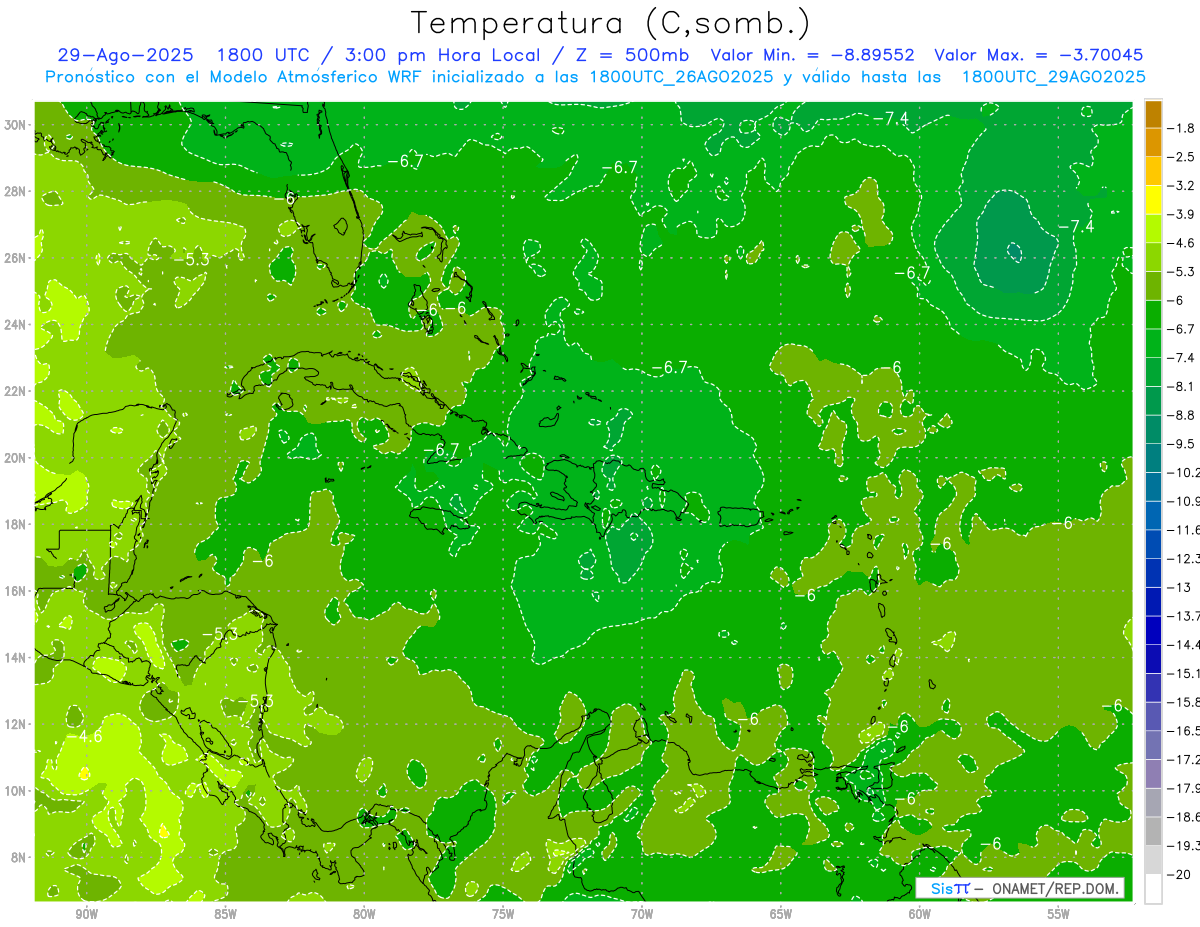
Task: Click '3:00 pm Hora Local' text
Action: 441,55
